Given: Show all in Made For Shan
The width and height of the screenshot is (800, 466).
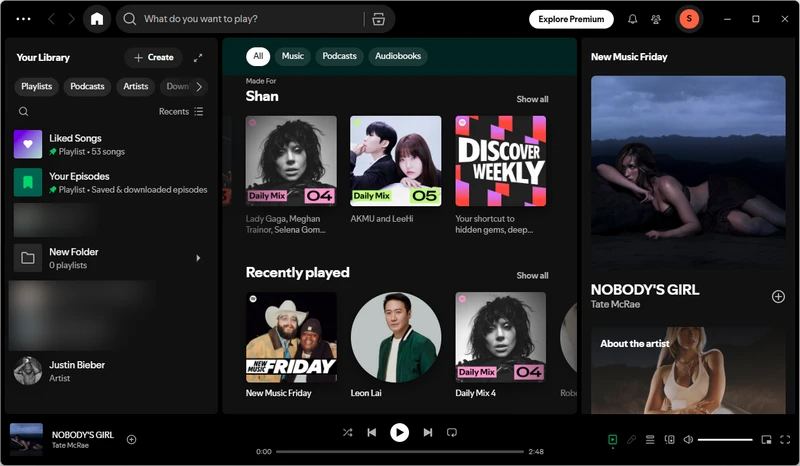Looking at the screenshot, I should pos(532,99).
